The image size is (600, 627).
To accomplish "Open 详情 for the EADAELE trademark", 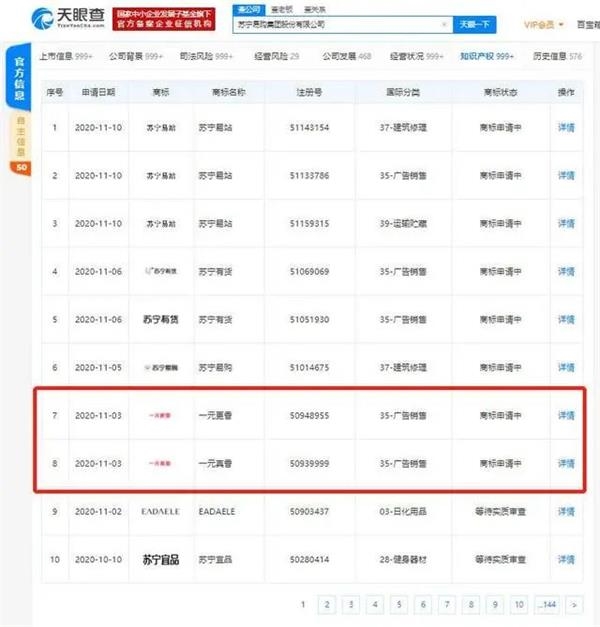I will point(566,511).
